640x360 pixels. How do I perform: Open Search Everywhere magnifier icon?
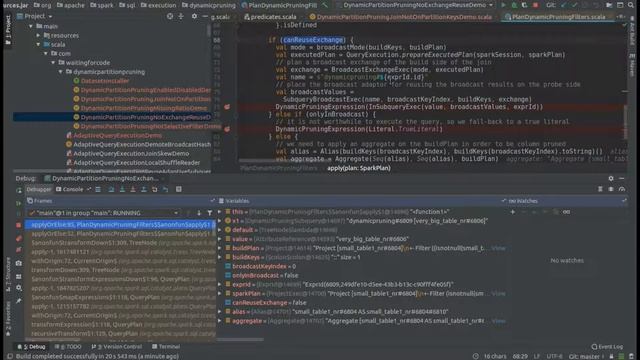coord(630,5)
